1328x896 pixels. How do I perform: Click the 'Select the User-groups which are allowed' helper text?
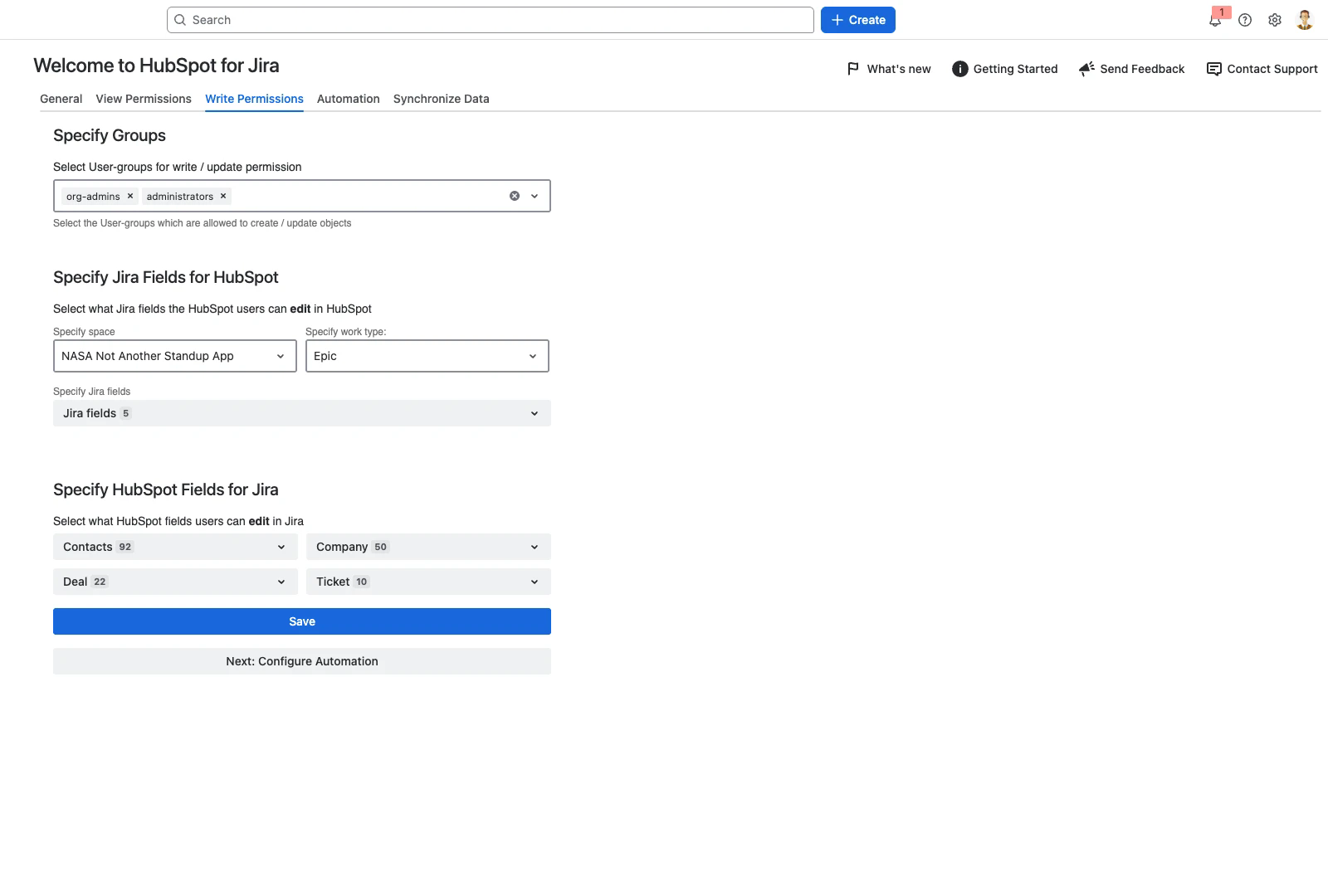click(203, 223)
